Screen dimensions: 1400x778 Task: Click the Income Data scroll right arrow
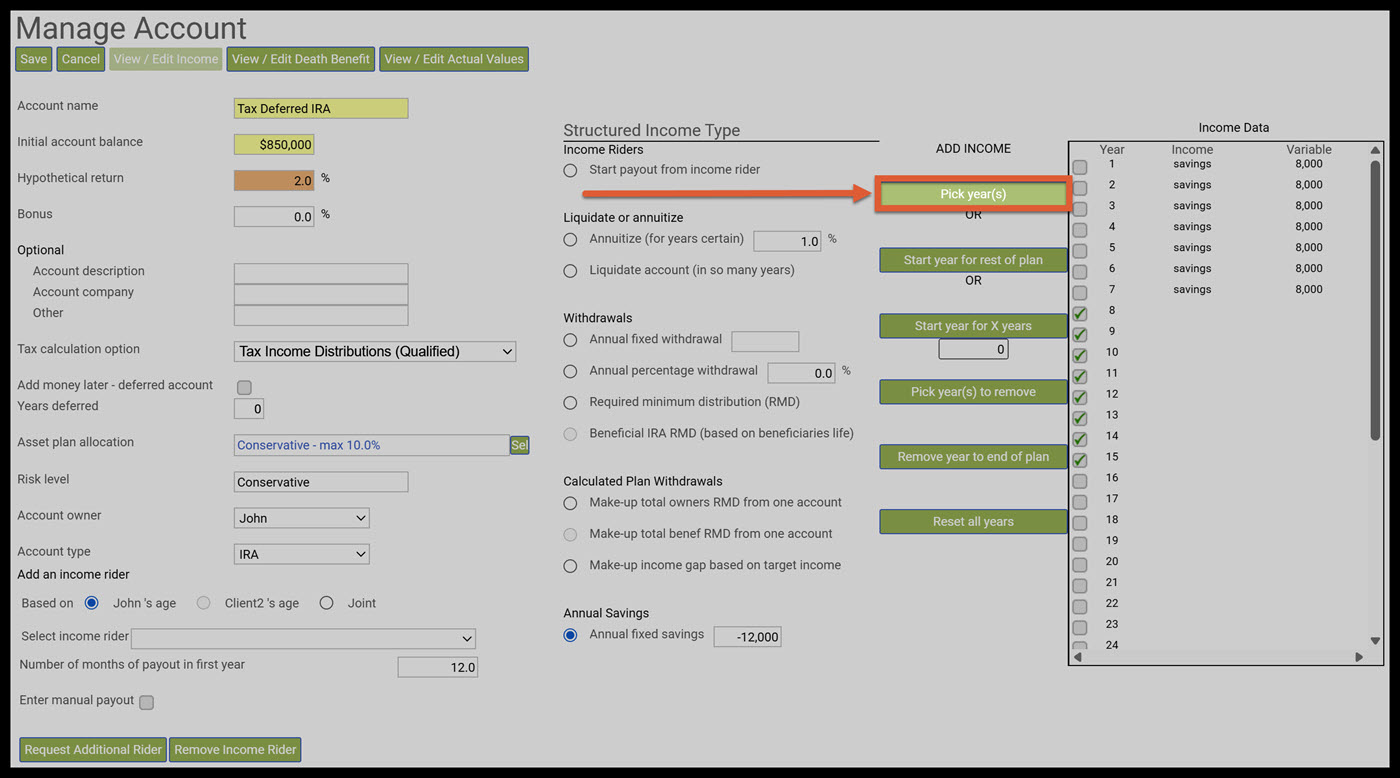(x=1359, y=657)
